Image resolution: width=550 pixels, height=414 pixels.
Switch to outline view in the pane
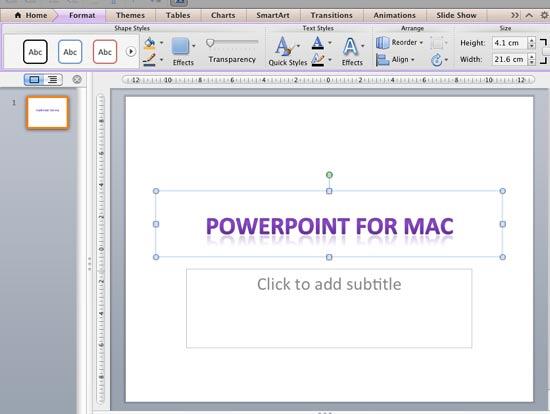[x=53, y=80]
